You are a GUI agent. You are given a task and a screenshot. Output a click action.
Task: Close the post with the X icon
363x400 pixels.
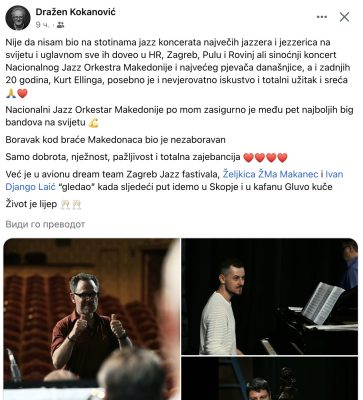[344, 17]
